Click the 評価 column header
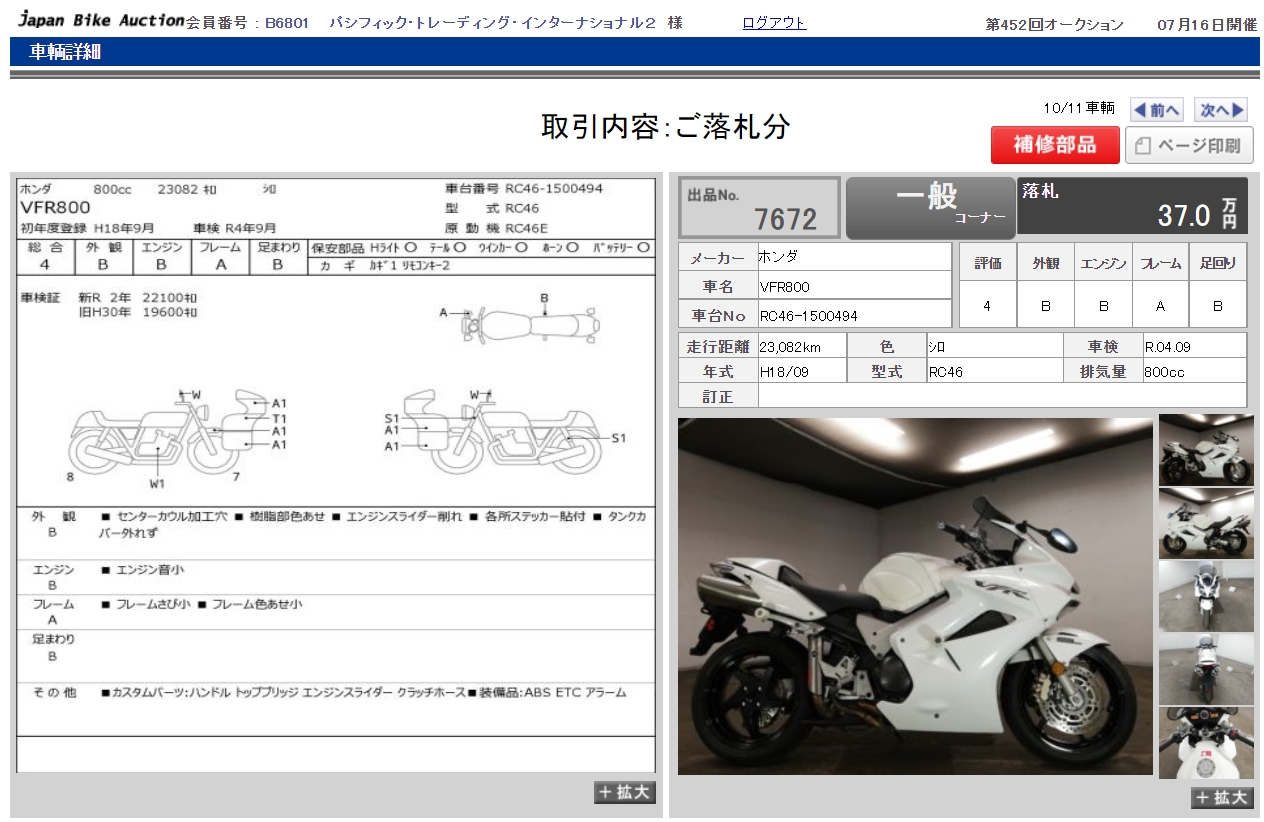The width and height of the screenshot is (1264, 822). [x=988, y=263]
